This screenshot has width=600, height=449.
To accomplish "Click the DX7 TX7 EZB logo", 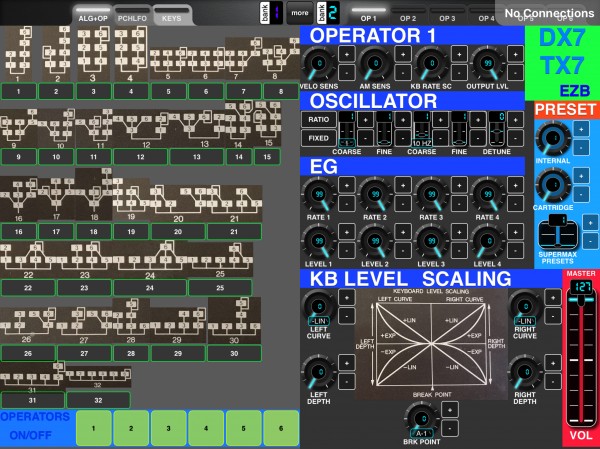I will (562, 63).
